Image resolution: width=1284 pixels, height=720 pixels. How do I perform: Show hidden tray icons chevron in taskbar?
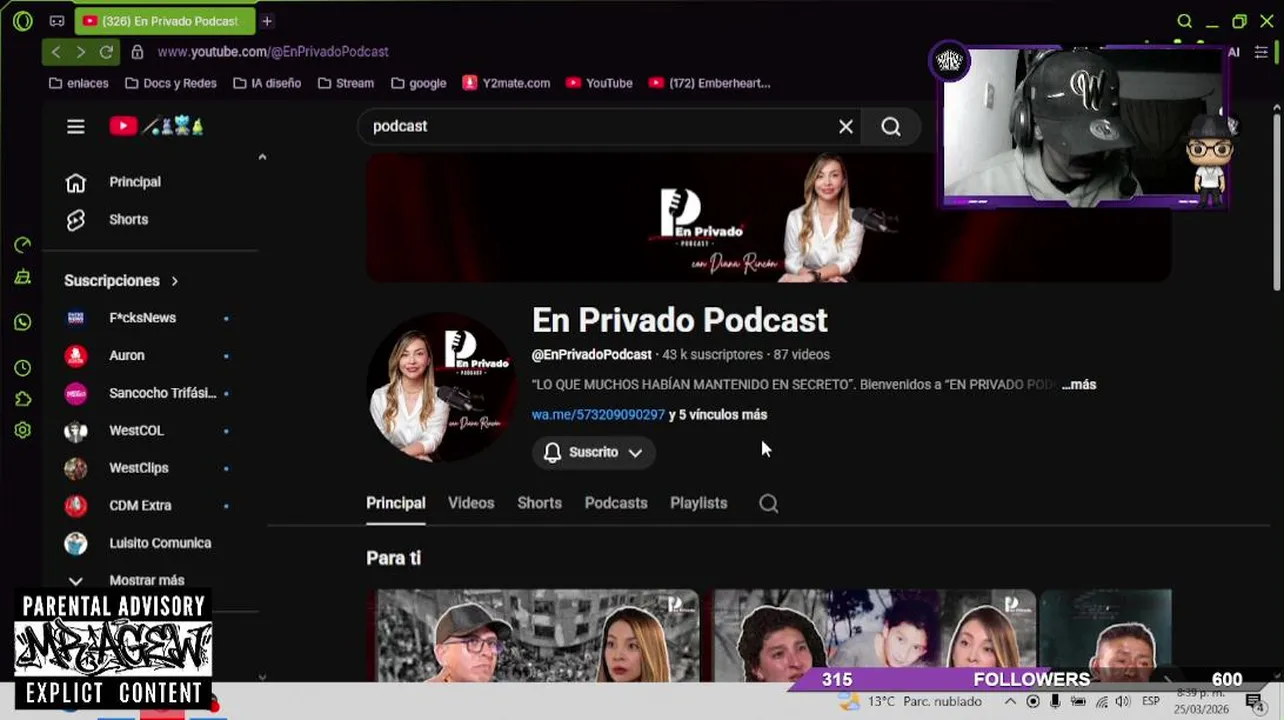1011,702
